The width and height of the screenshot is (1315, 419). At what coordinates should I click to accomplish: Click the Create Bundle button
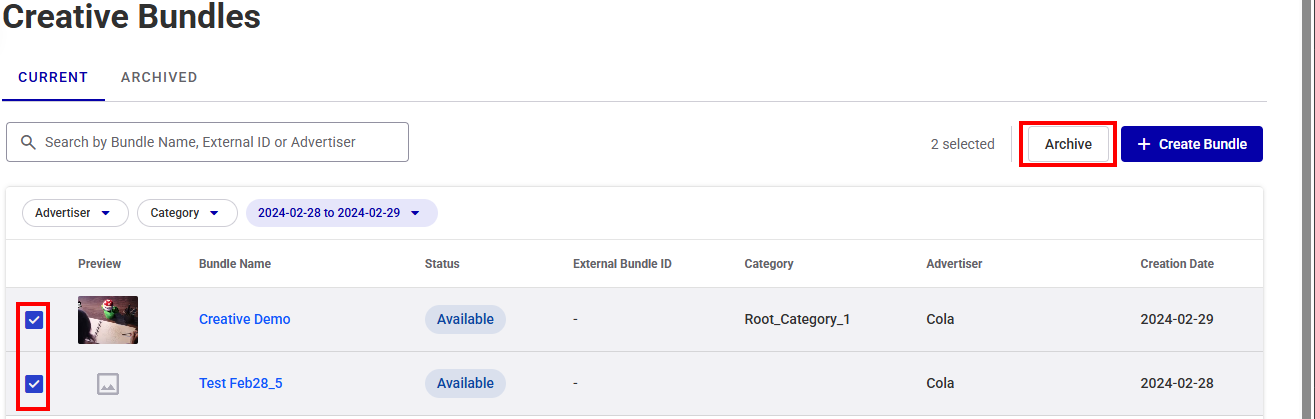pyautogui.click(x=1192, y=144)
